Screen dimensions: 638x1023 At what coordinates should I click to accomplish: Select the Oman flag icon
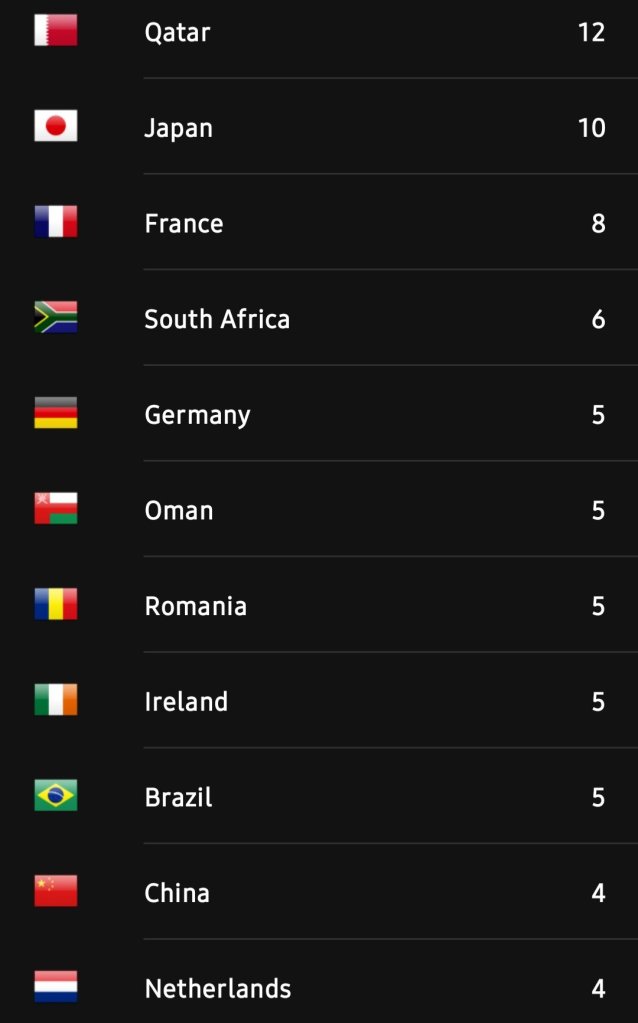[x=55, y=509]
